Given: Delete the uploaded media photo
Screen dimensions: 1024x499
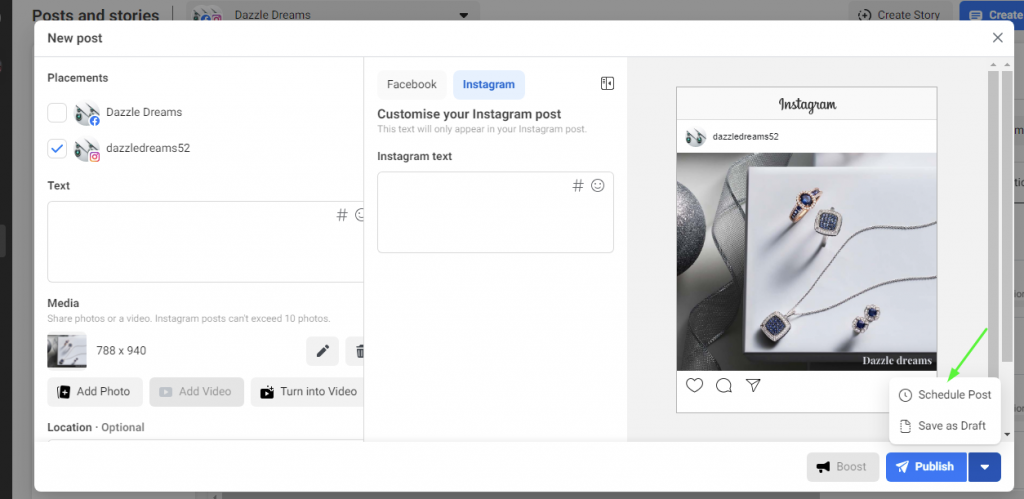Looking at the screenshot, I should click(355, 351).
